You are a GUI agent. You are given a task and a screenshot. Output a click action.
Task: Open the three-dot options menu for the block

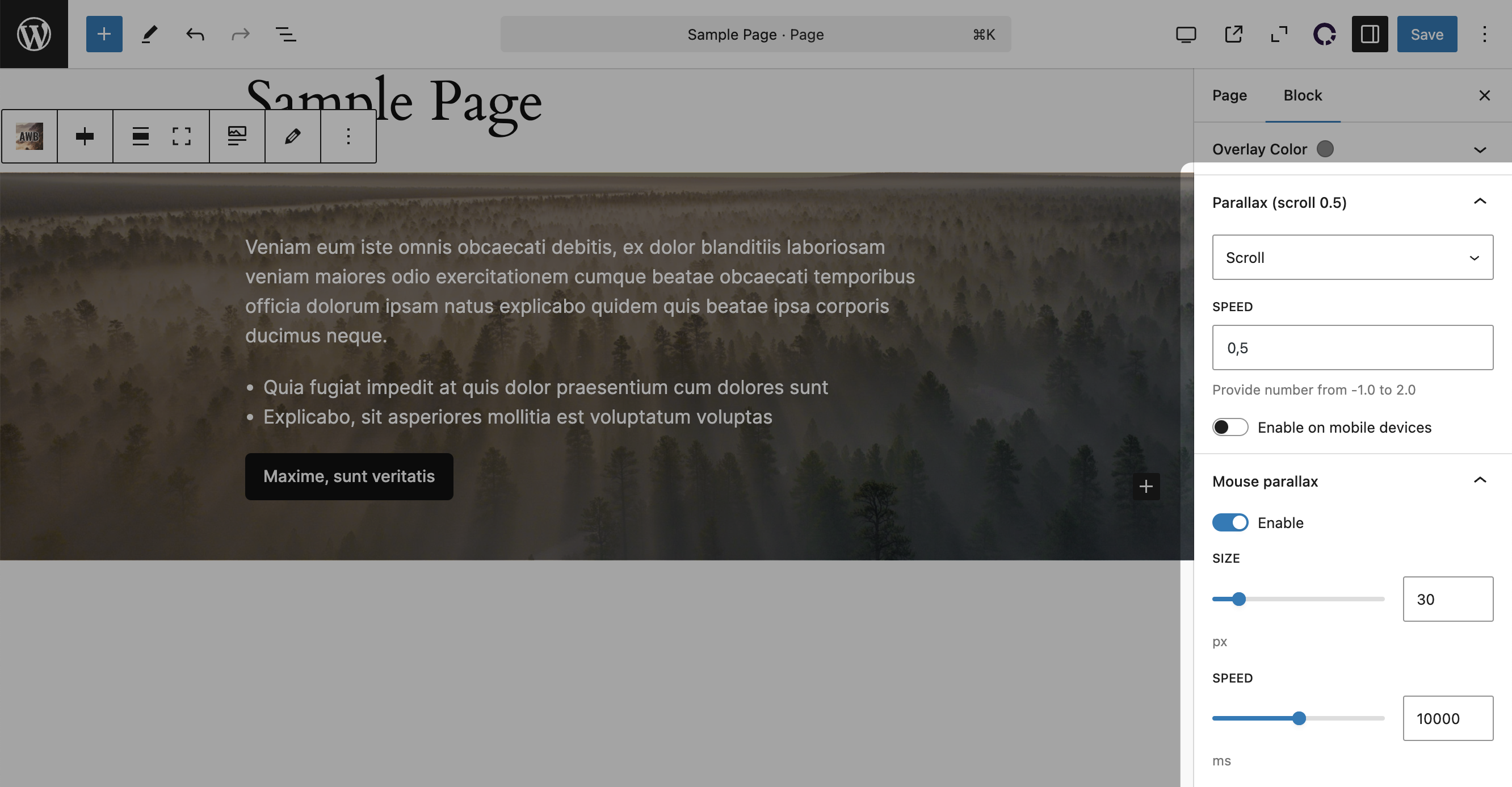coord(348,136)
